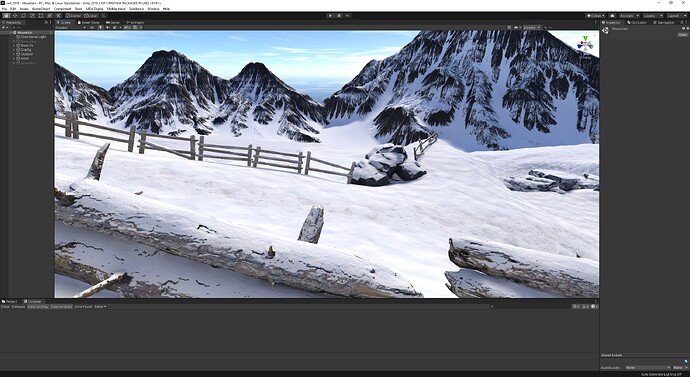This screenshot has width=690, height=377.
Task: Open the AssetBundle None dropdown
Action: [648, 367]
